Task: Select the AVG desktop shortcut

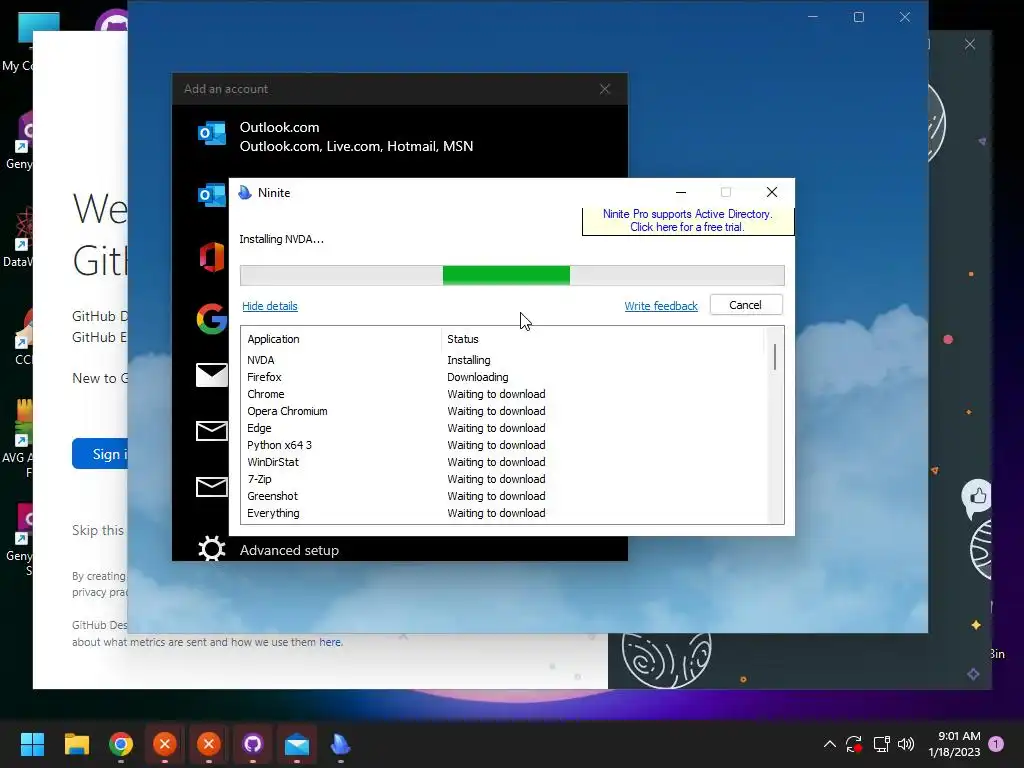Action: coord(17,439)
